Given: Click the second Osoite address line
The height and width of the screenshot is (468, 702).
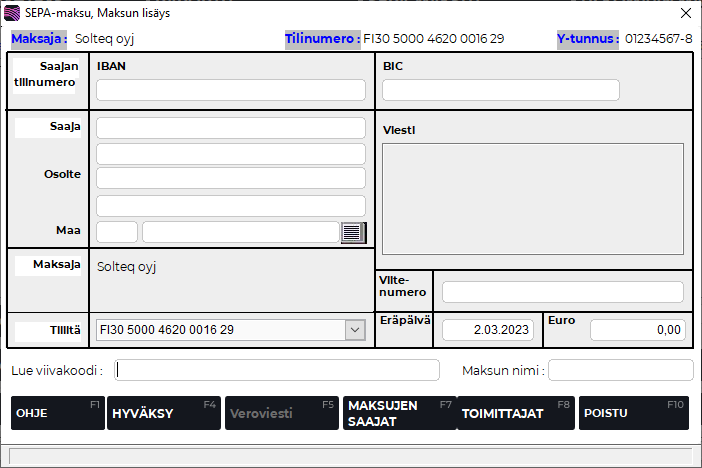Looking at the screenshot, I should [x=230, y=178].
